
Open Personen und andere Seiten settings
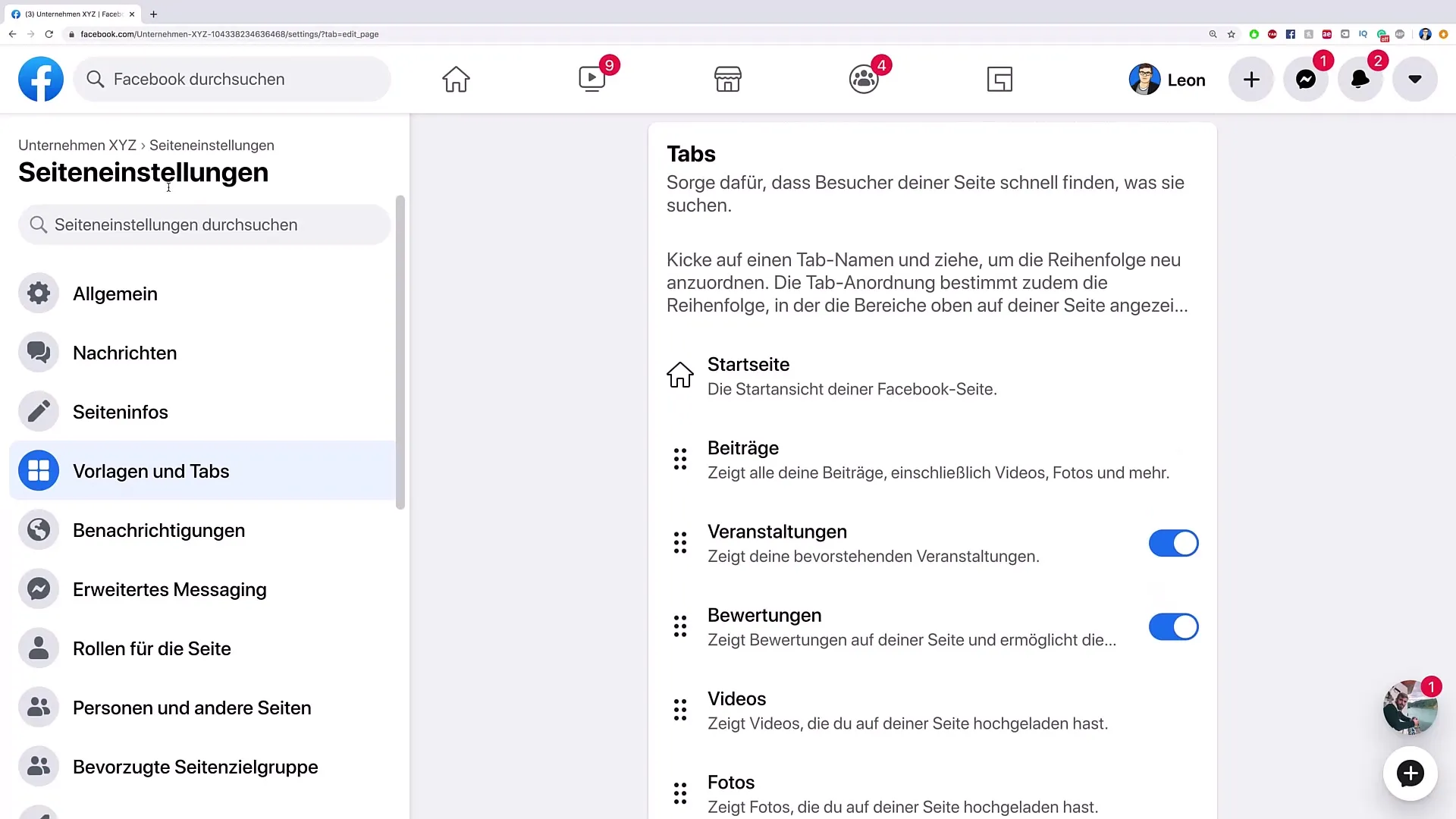(202, 708)
